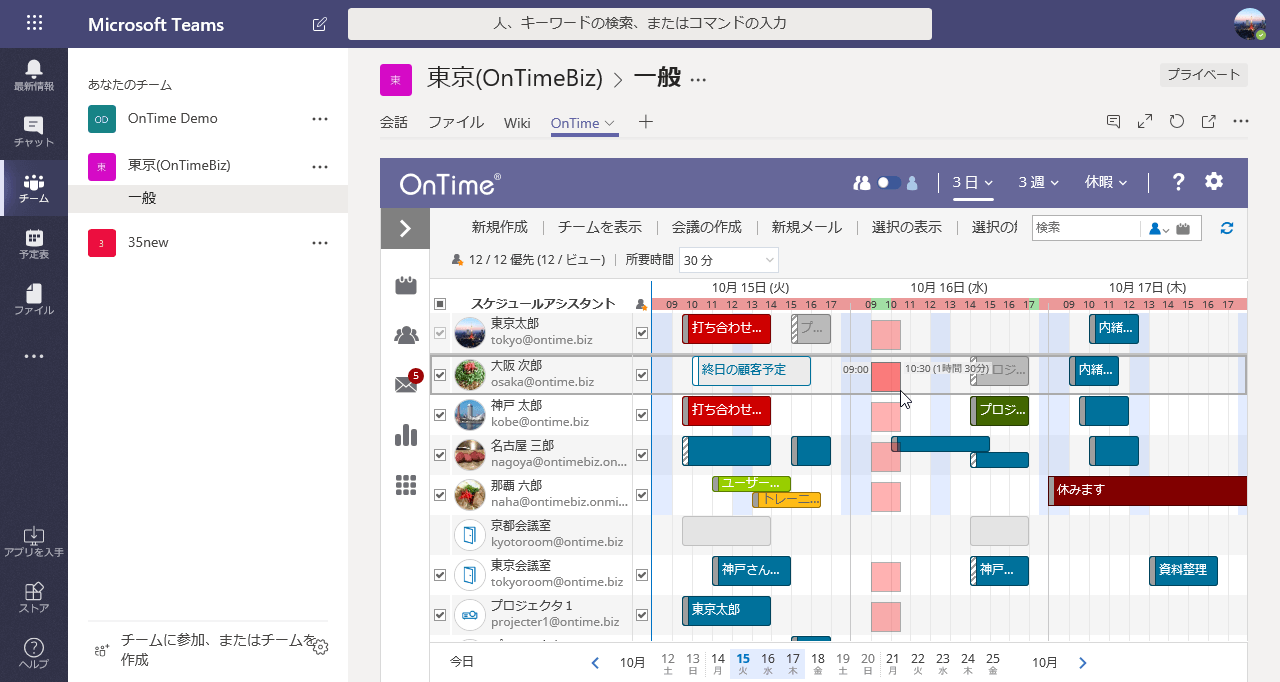The image size is (1280, 682).
Task: Uncheck left checkbox for 那覇 六郎
Action: click(440, 495)
